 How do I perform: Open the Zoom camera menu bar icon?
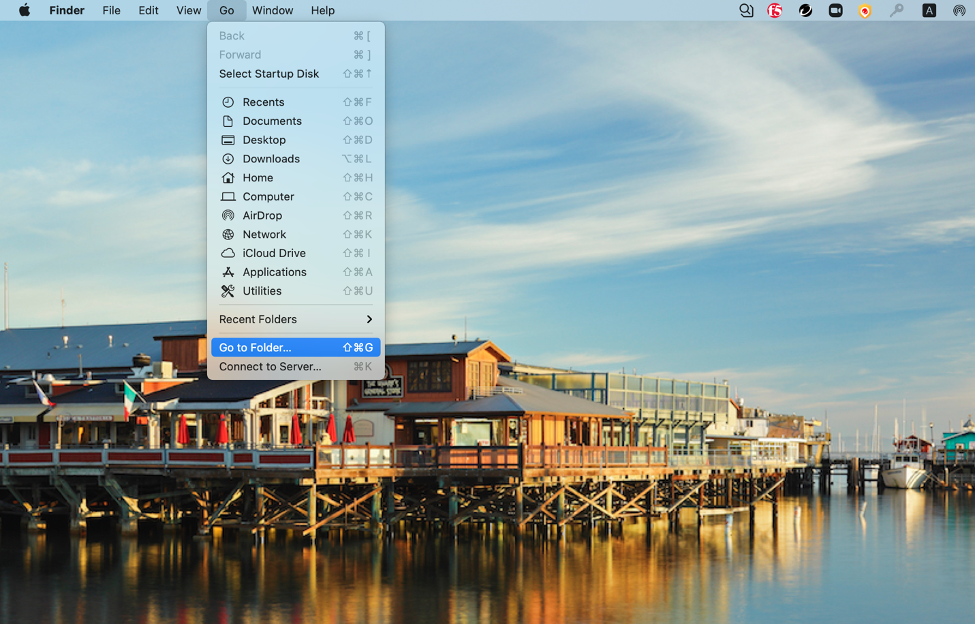point(835,10)
